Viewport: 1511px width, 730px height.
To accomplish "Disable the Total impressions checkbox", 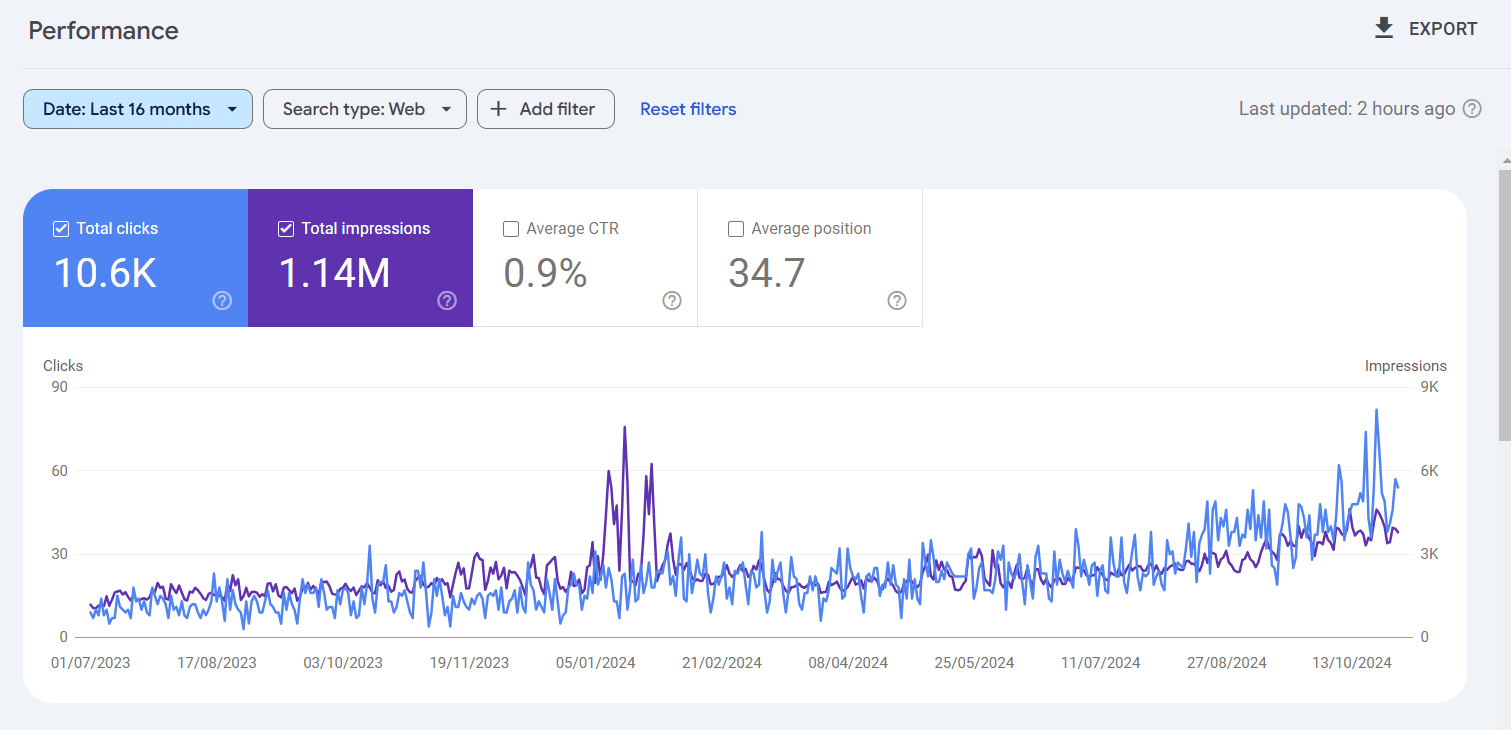I will click(285, 228).
